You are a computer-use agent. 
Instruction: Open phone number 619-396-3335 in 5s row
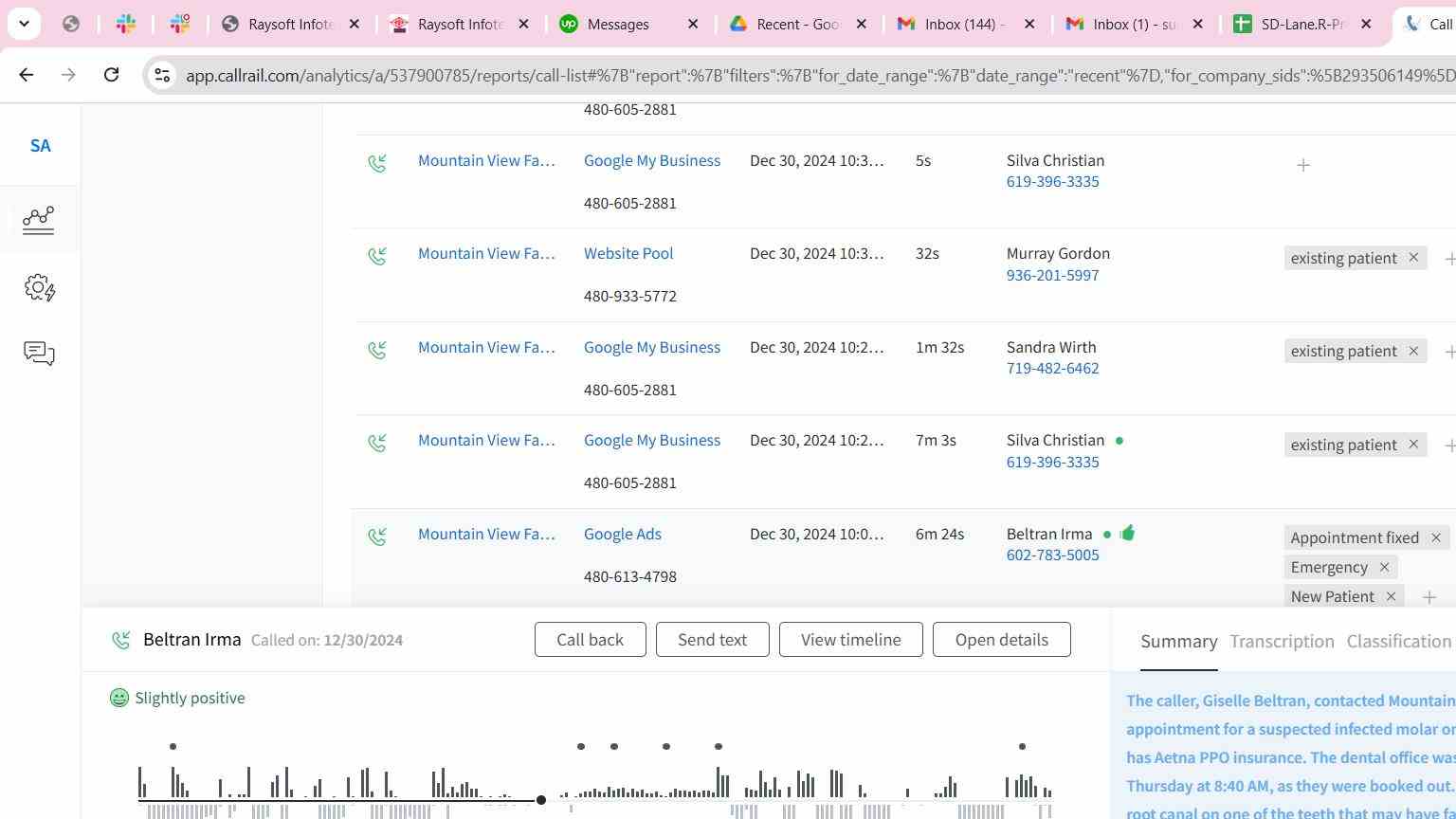[1052, 182]
